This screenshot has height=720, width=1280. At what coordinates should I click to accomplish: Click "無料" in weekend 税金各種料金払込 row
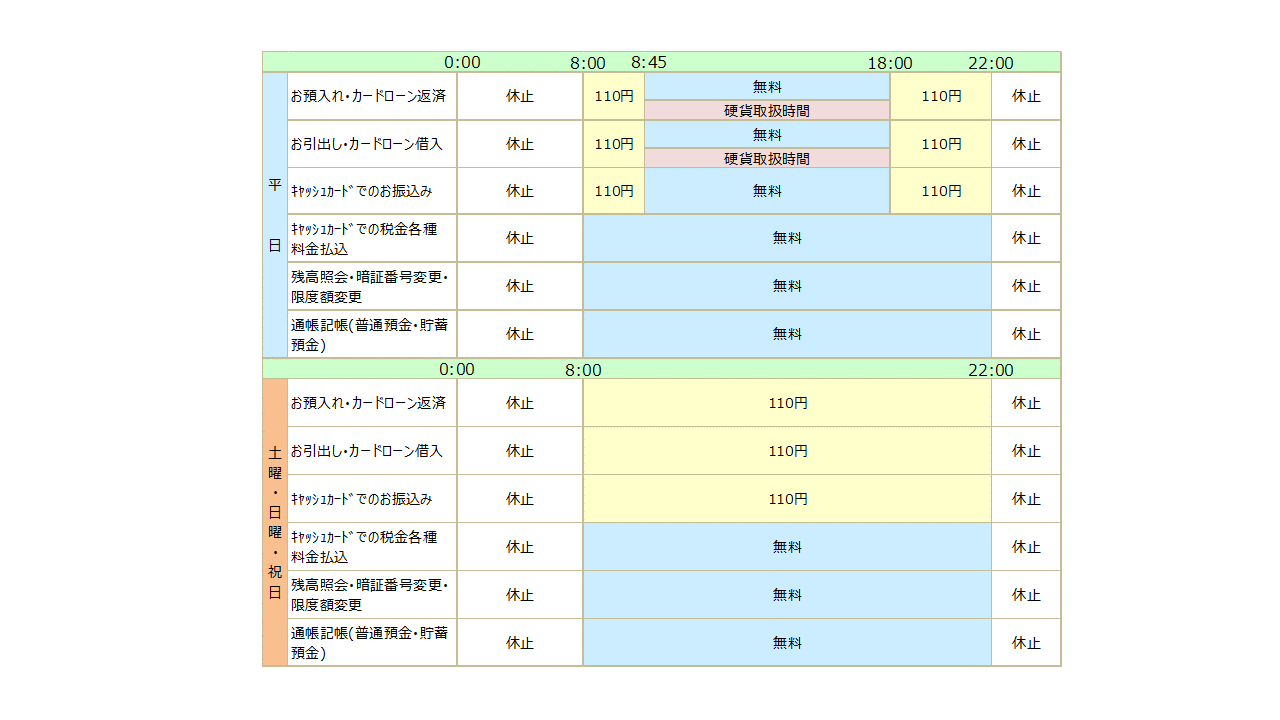787,547
